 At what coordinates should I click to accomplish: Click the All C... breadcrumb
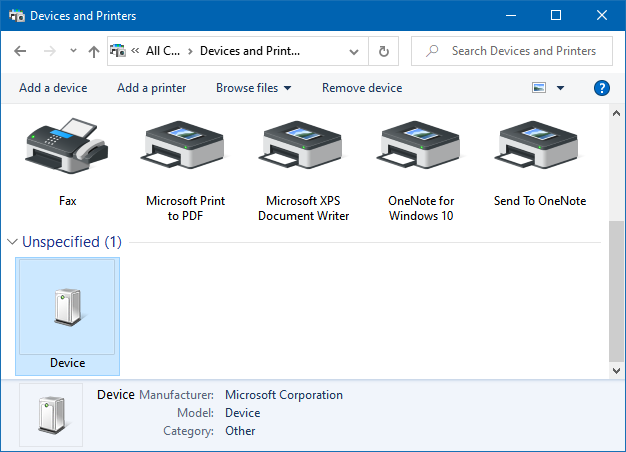163,51
